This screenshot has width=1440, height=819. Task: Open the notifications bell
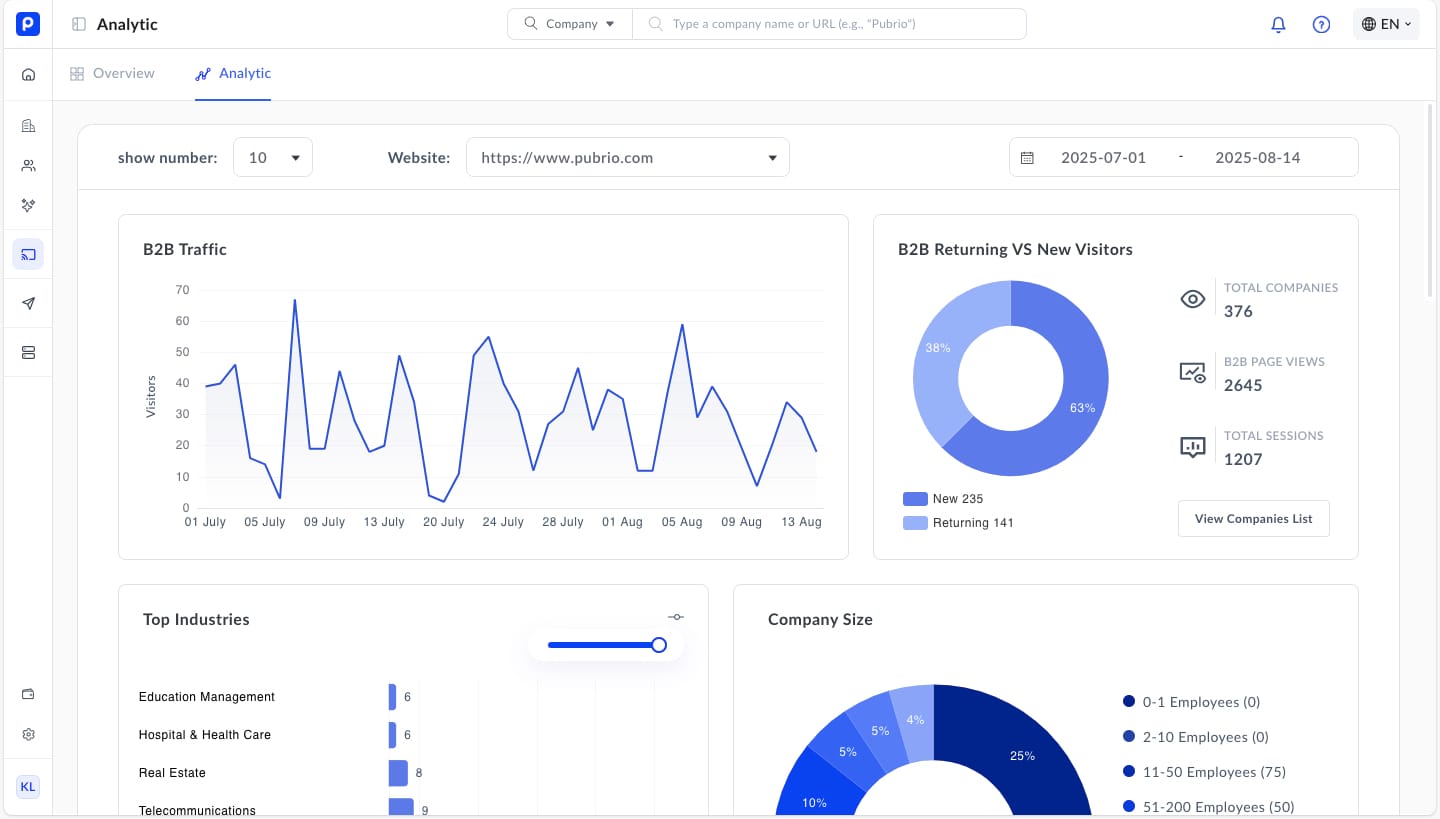(x=1278, y=24)
